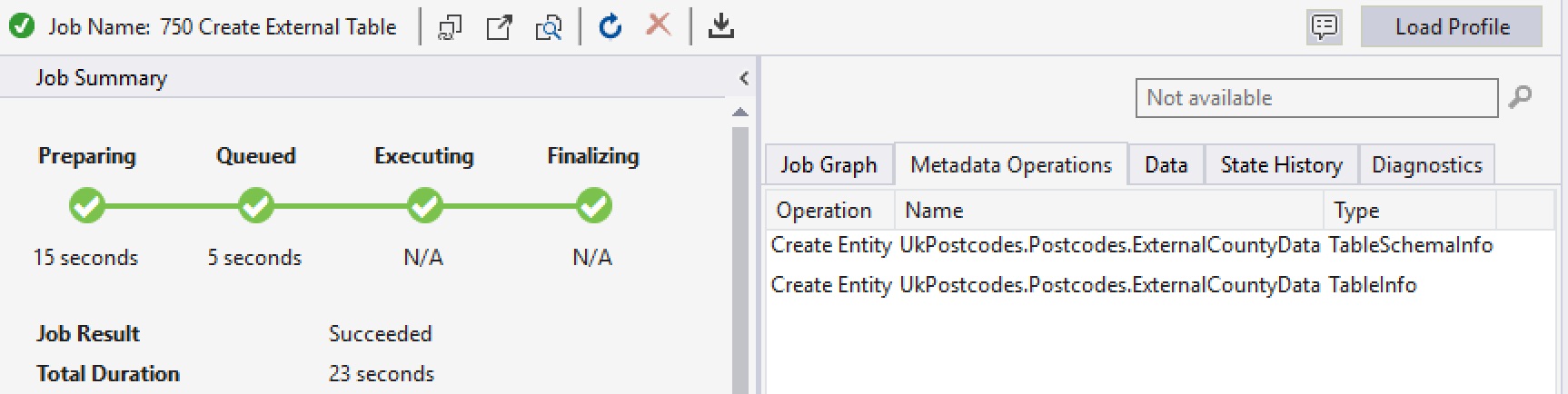Click the green job succeeded status icon
The width and height of the screenshot is (1568, 394).
22,26
